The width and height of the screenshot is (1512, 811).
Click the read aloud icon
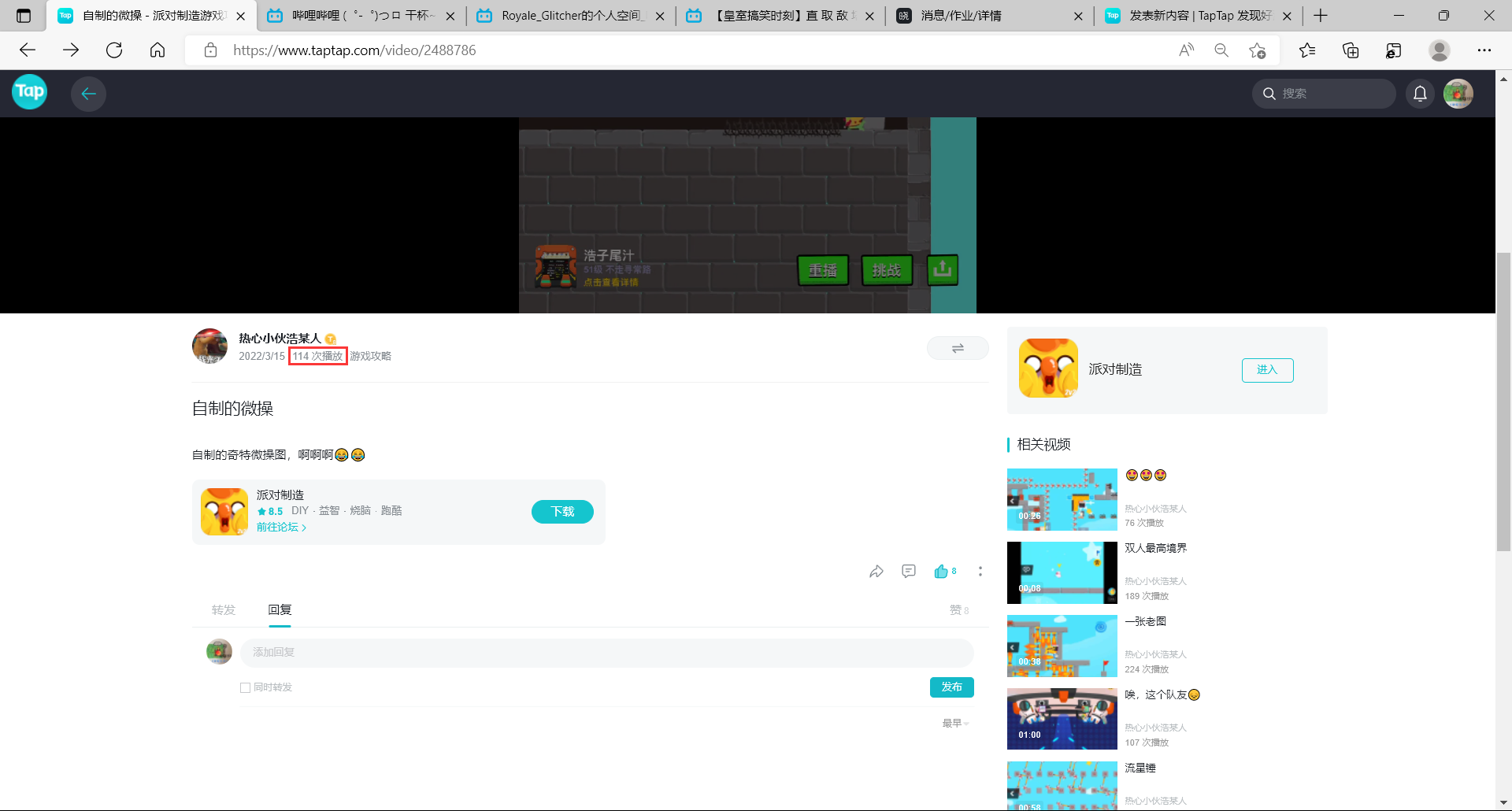[x=1186, y=50]
